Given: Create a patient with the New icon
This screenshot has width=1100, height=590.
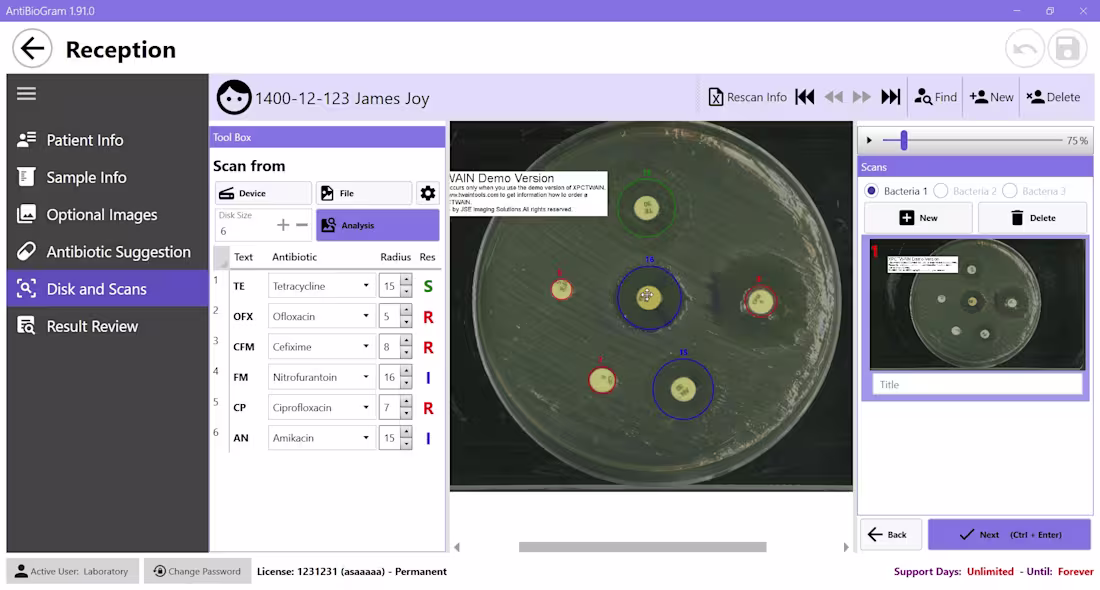Looking at the screenshot, I should point(991,96).
